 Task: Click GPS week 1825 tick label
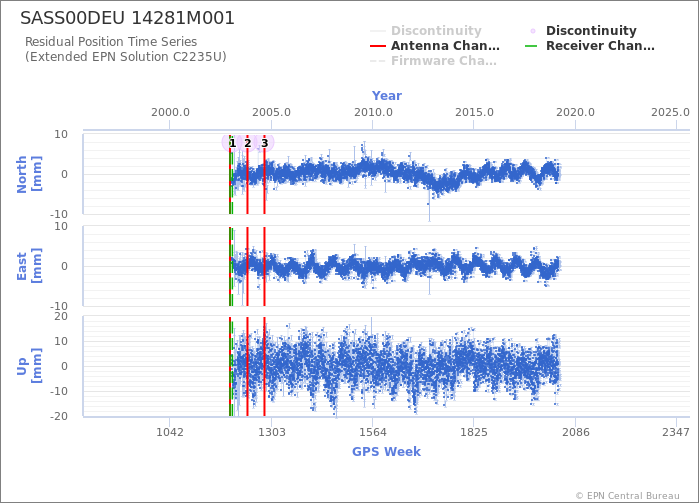click(474, 432)
